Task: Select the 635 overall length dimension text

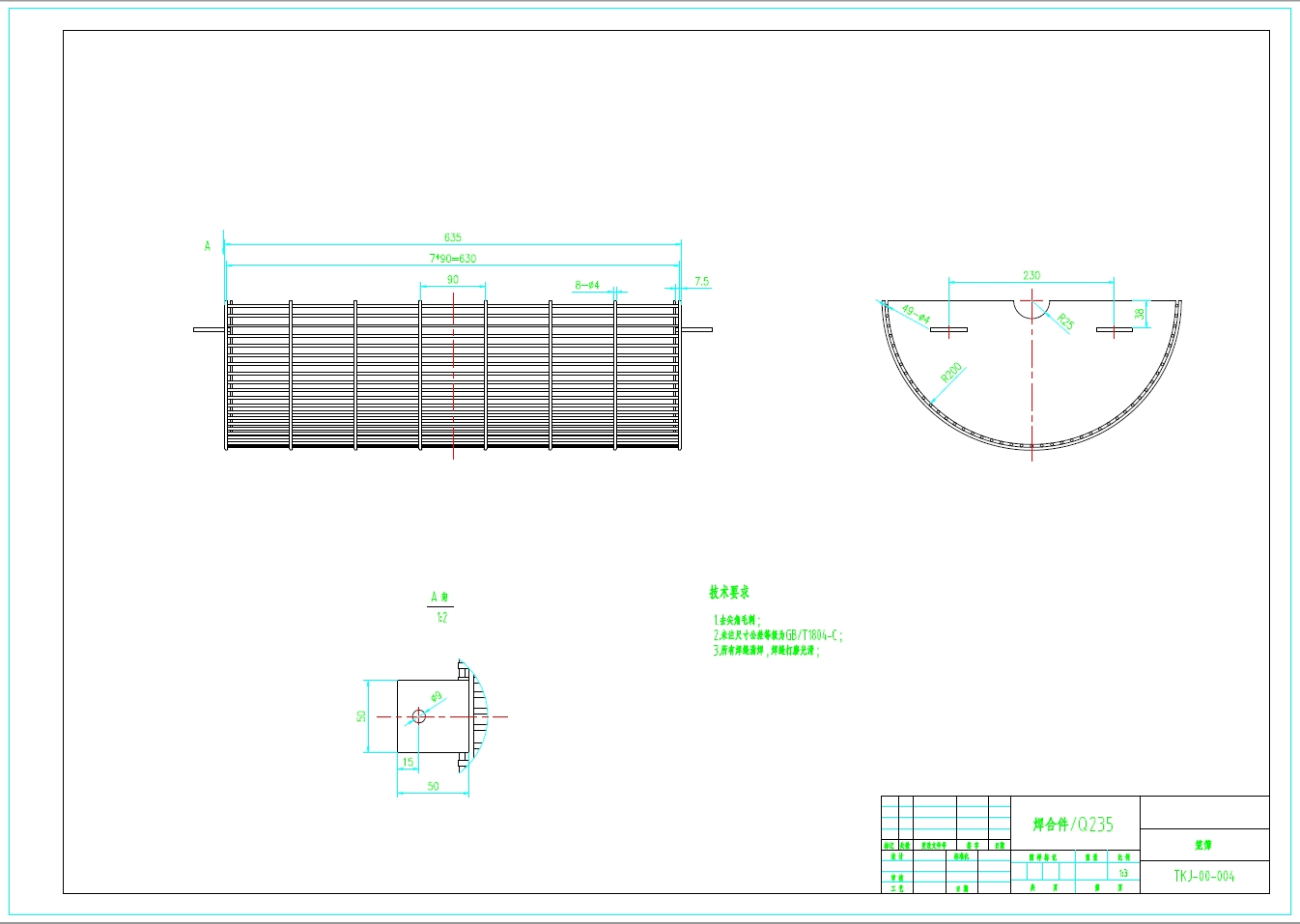Action: pos(452,238)
